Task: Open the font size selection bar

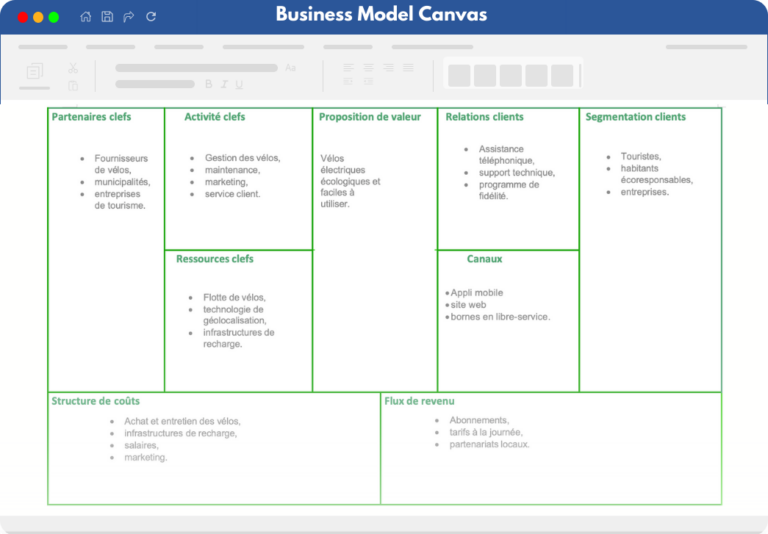Action: pos(155,84)
